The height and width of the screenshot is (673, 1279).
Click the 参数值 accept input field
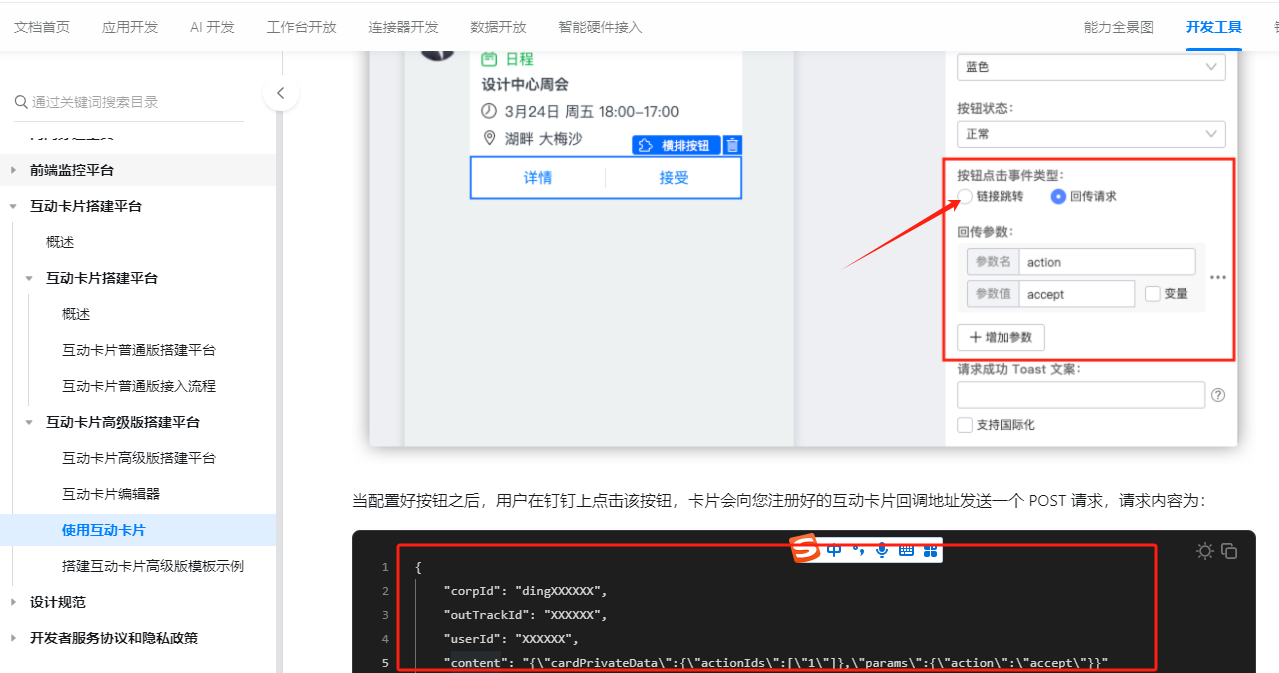point(1076,294)
